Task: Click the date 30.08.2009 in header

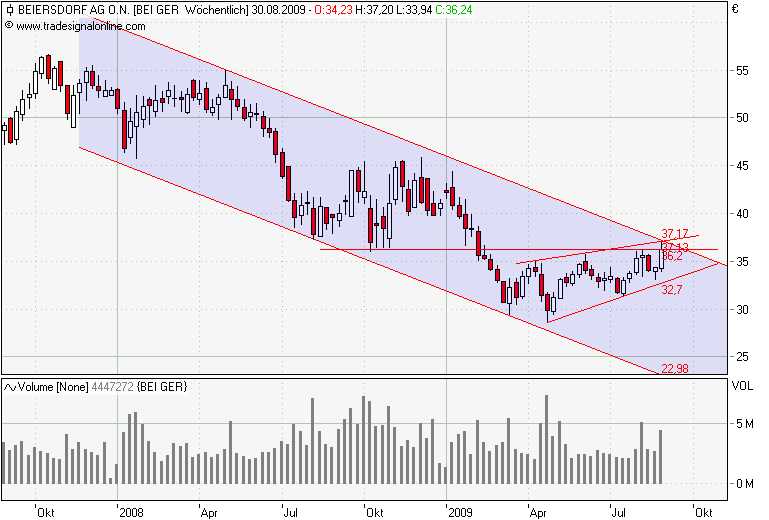Action: 278,10
